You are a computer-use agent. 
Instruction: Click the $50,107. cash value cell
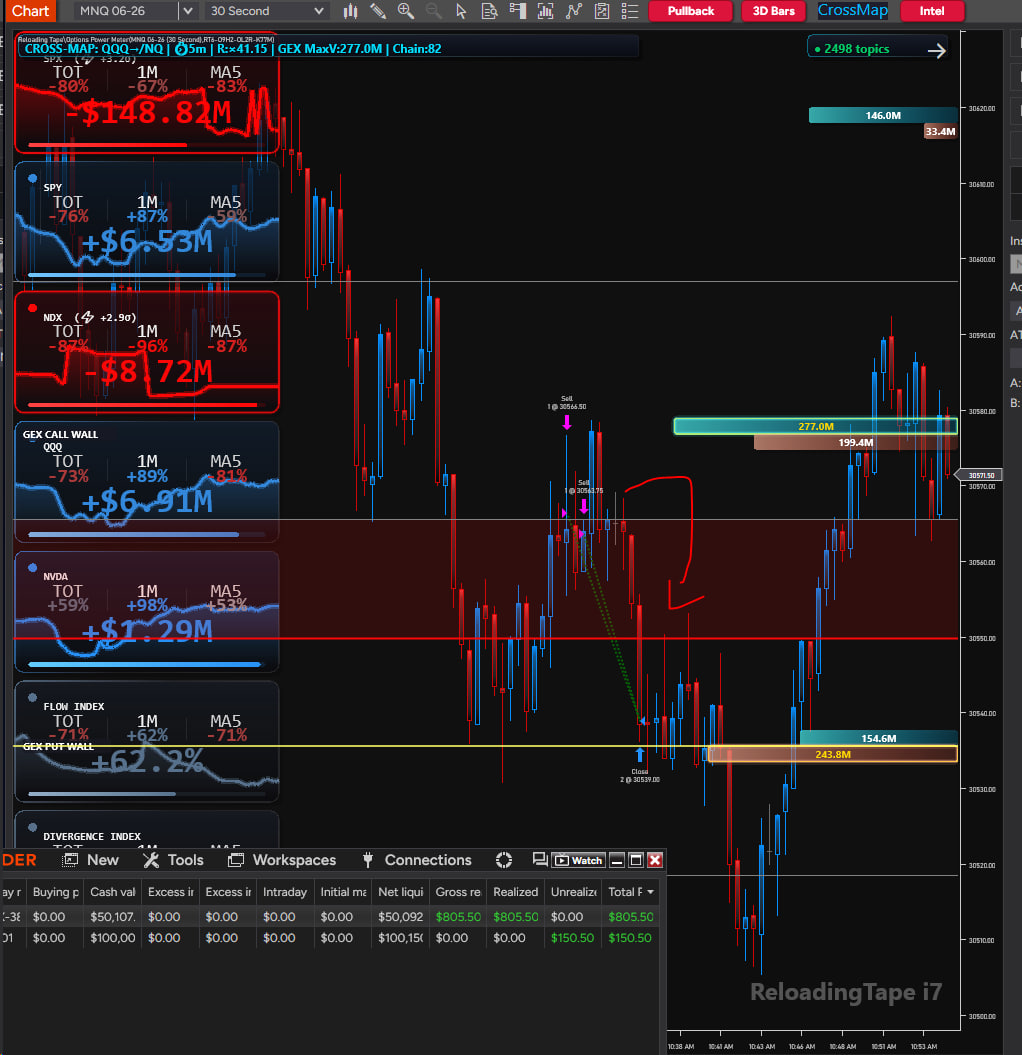113,916
